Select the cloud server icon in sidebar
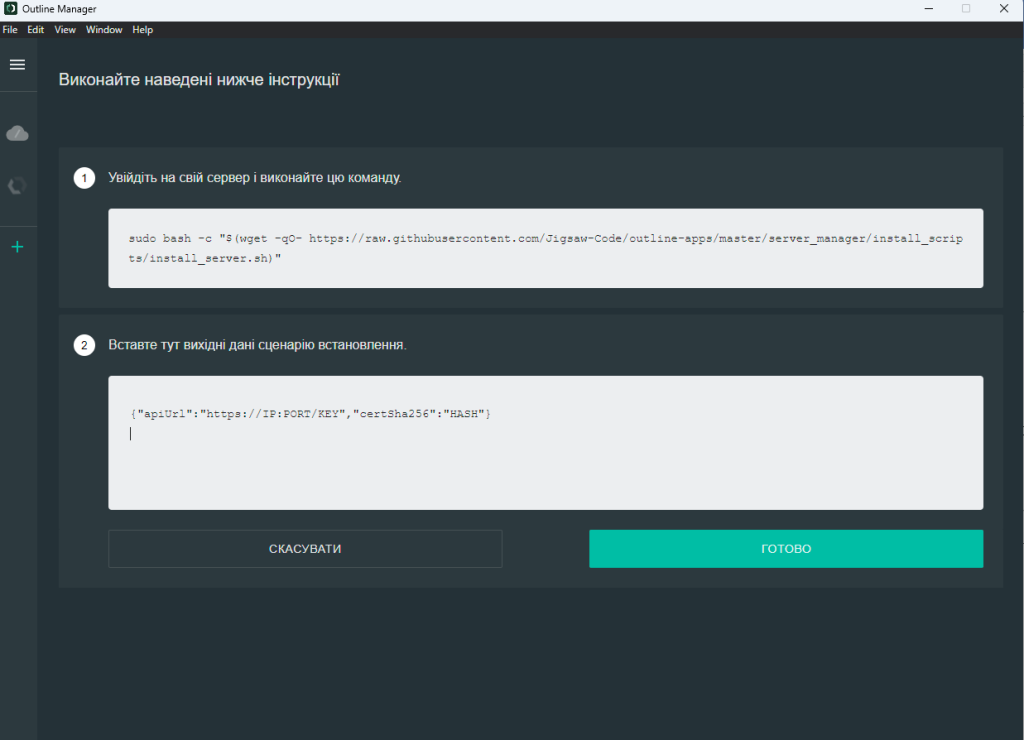Image resolution: width=1024 pixels, height=740 pixels. 17,133
